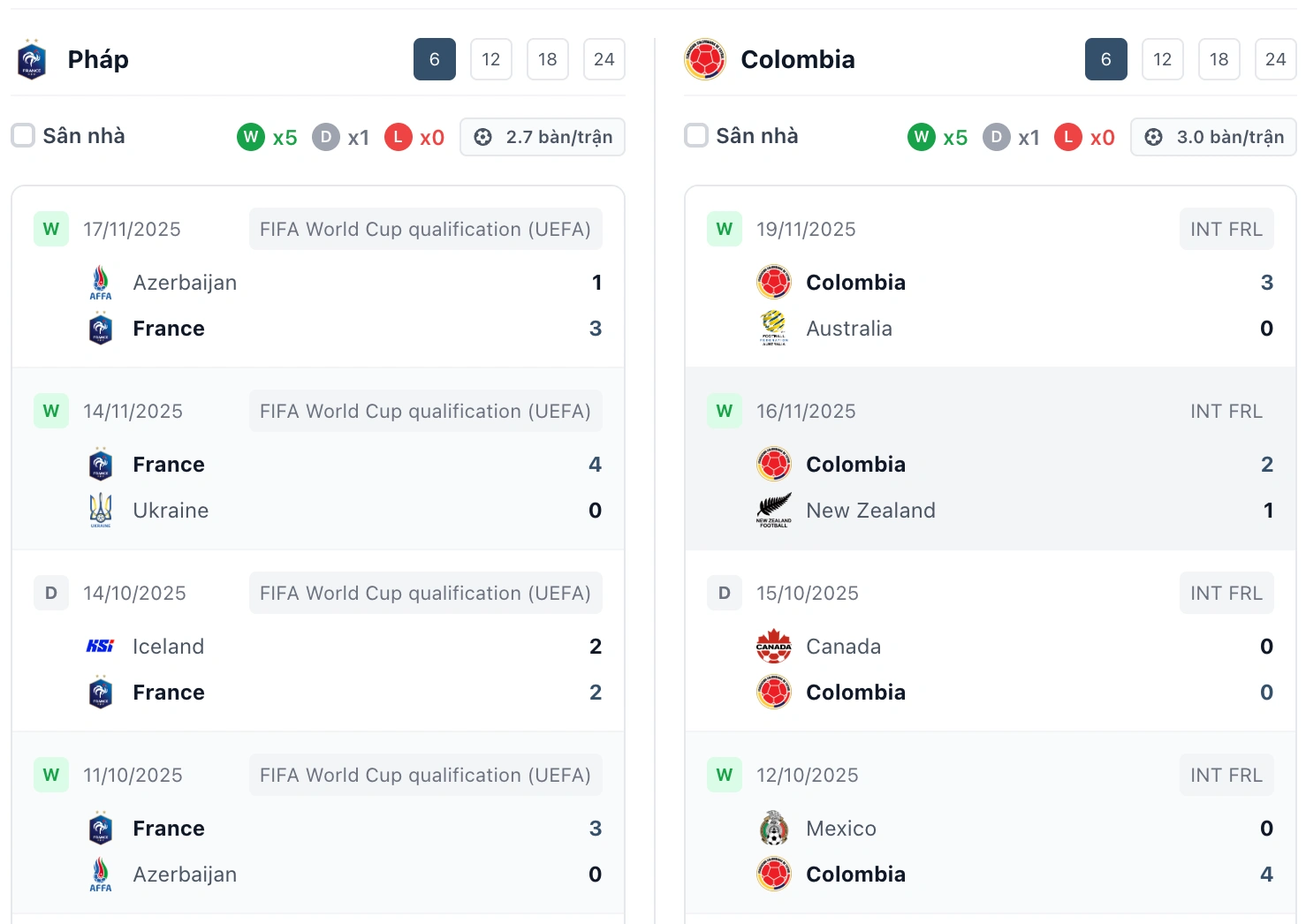This screenshot has width=1306, height=924.
Task: Click the Colombia team crest logo
Action: (706, 59)
